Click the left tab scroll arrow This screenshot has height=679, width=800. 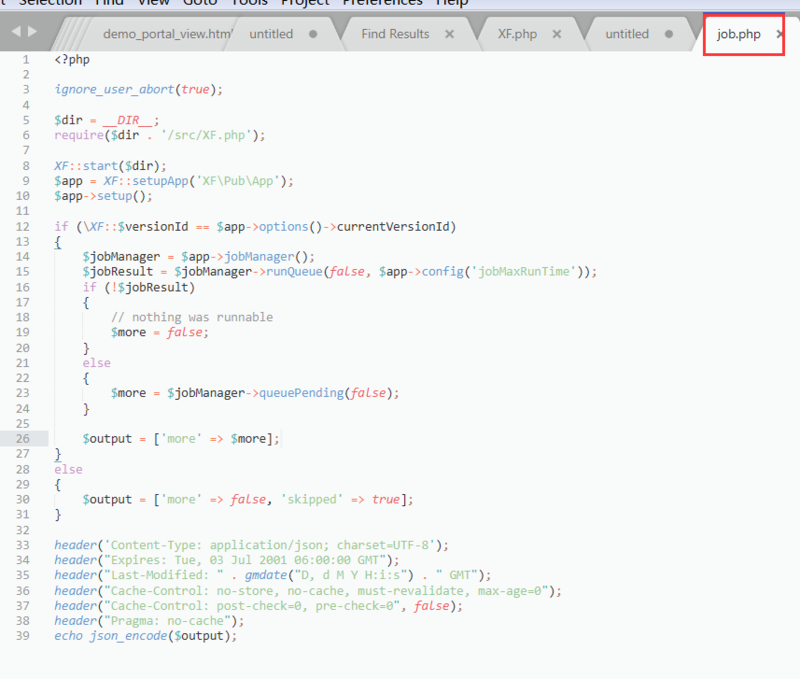[16, 32]
